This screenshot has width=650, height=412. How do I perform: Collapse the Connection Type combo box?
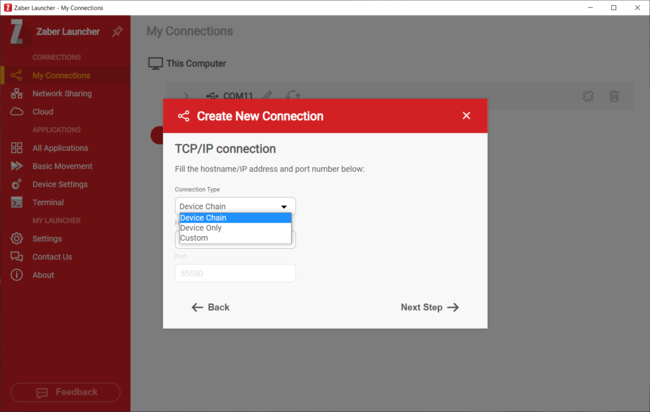(284, 207)
